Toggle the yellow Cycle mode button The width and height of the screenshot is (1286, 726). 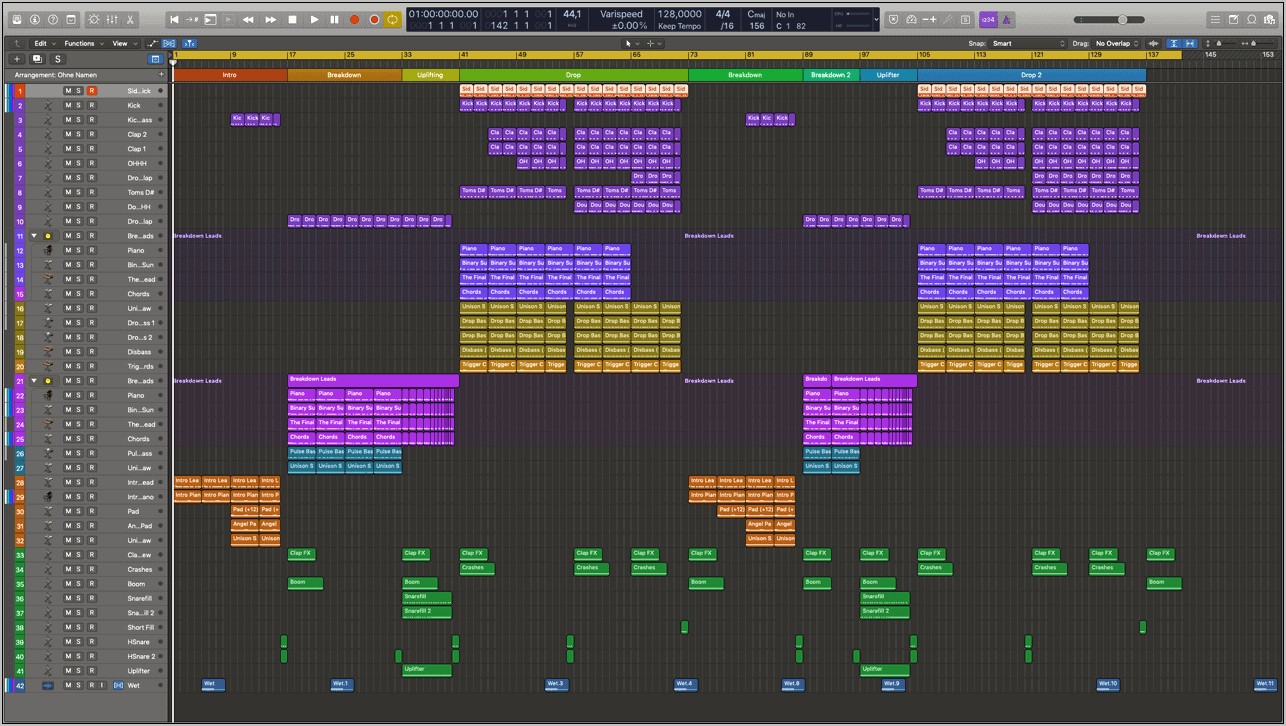(392, 19)
